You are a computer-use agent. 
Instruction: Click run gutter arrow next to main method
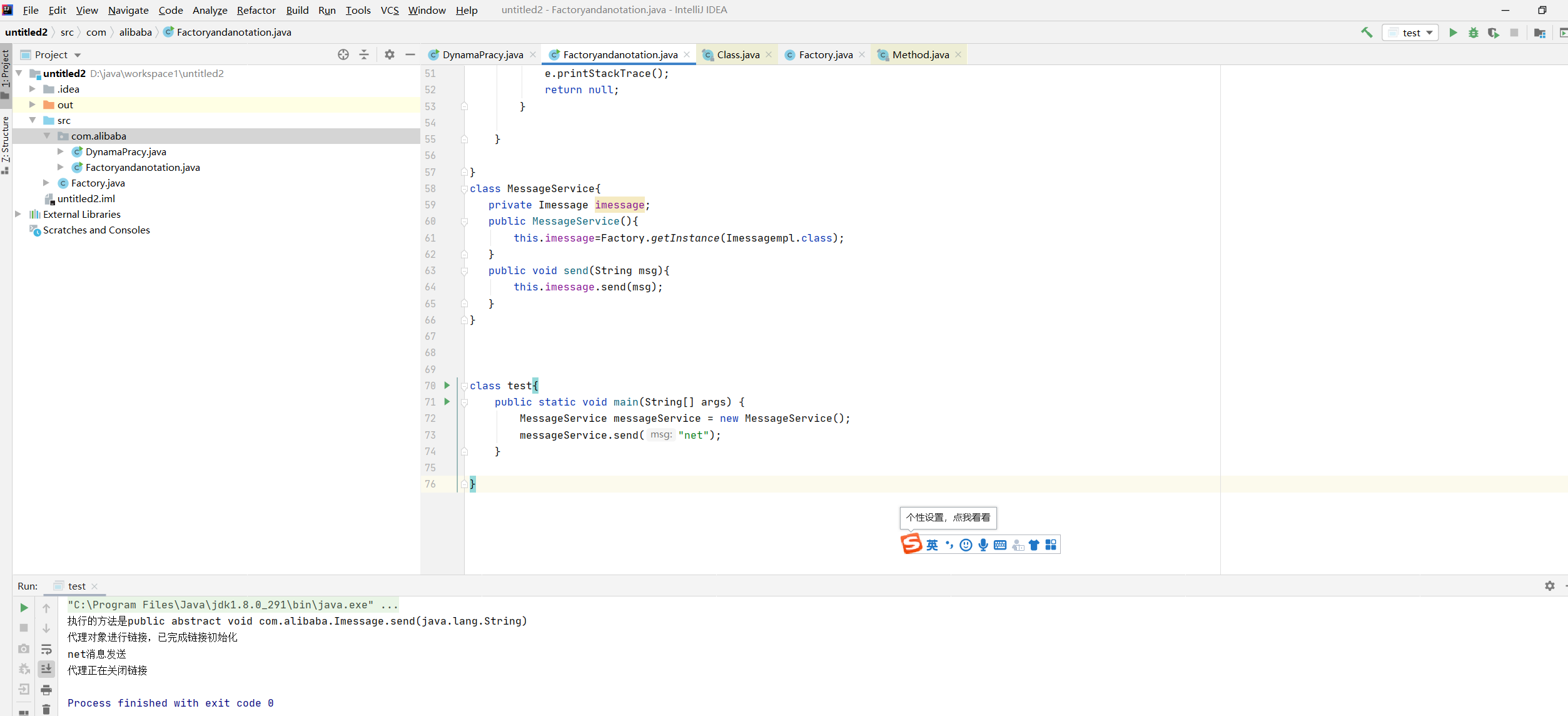point(447,402)
